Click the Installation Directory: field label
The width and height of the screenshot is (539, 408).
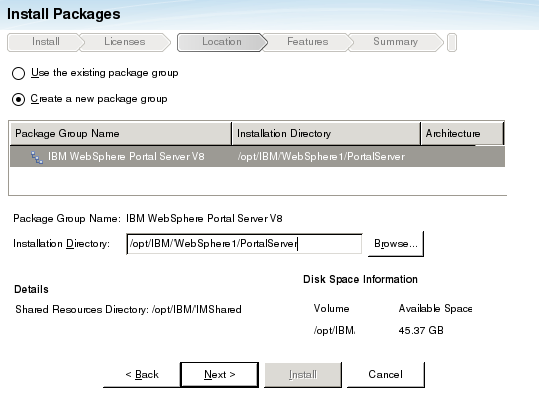tap(61, 244)
